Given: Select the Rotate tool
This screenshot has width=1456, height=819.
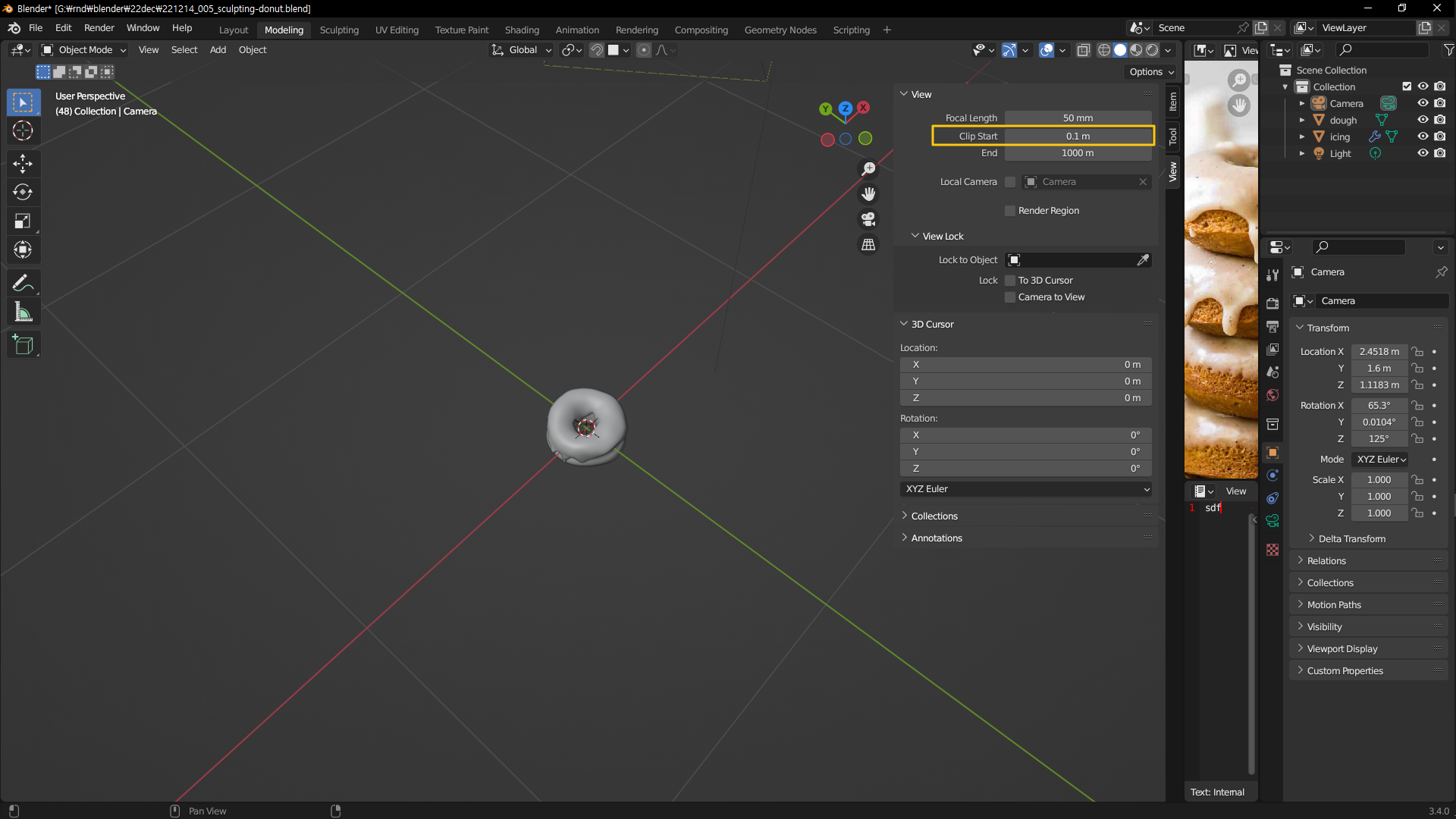Looking at the screenshot, I should pos(23,192).
